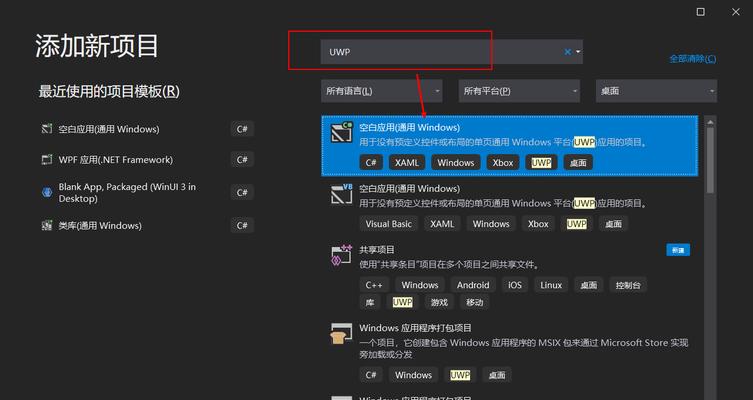753x400 pixels.
Task: Select the Windows 应用程序打包项目 template title
Action: pos(415,328)
